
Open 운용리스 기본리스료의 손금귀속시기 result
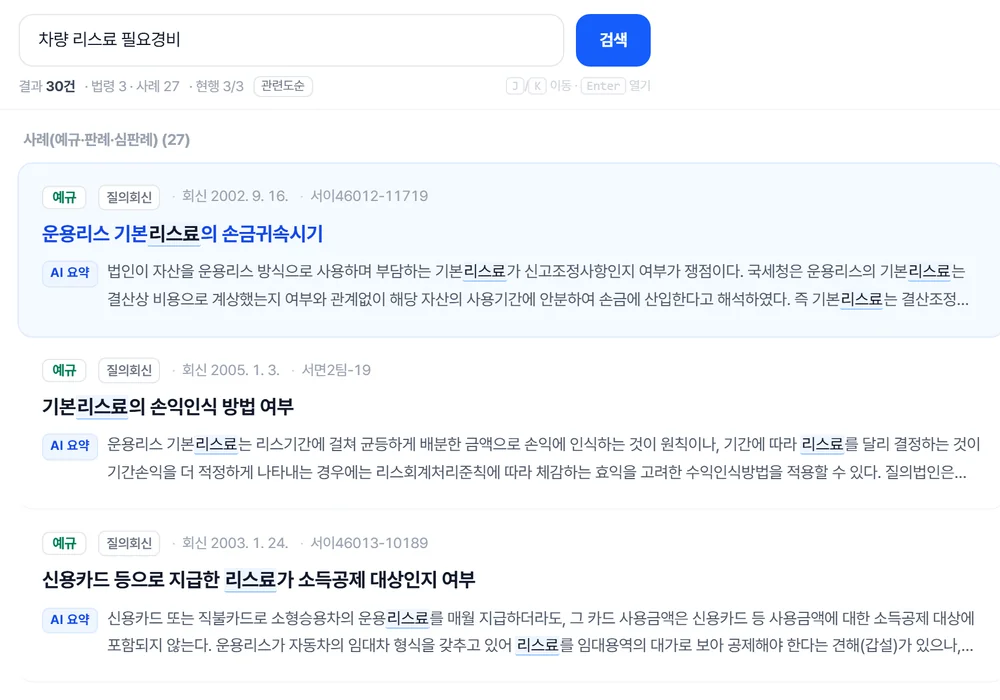182,234
